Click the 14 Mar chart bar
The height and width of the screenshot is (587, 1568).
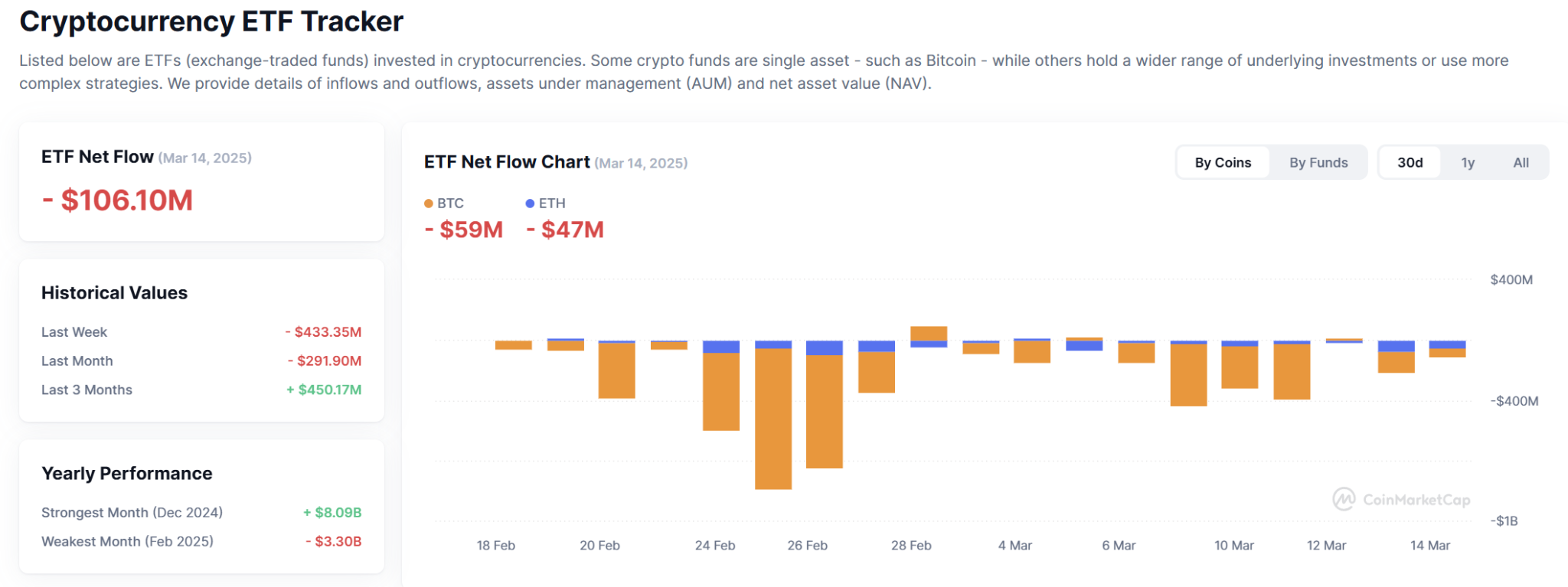pos(1447,349)
